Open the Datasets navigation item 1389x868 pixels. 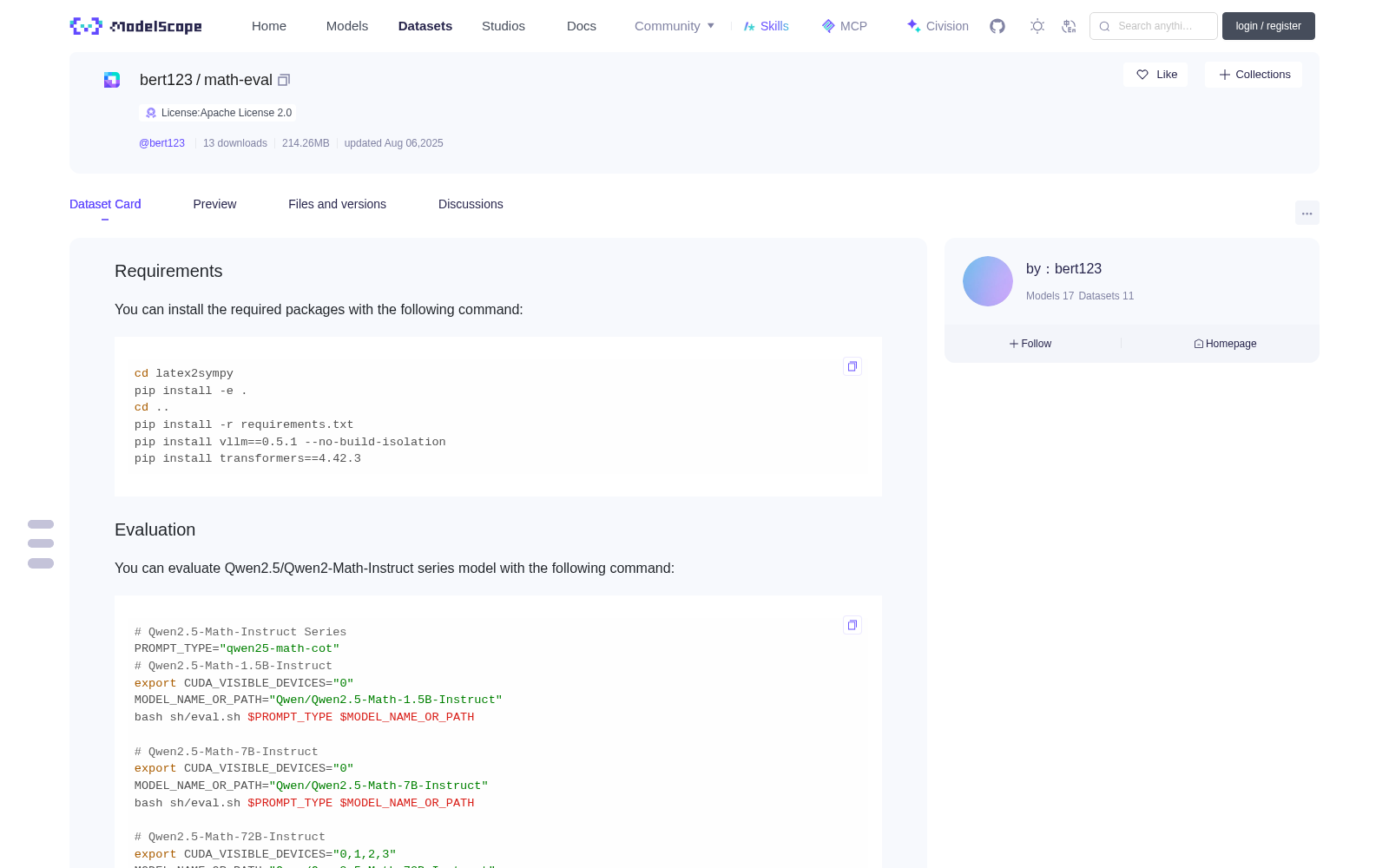point(425,26)
